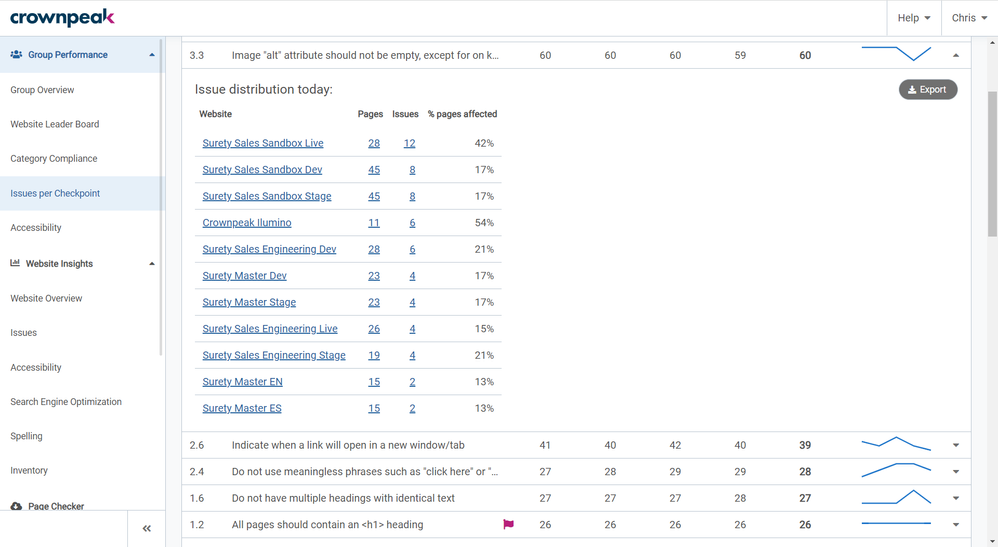Viewport: 998px width, 547px height.
Task: Open Accessibility under Group Performance
Action: click(x=36, y=227)
